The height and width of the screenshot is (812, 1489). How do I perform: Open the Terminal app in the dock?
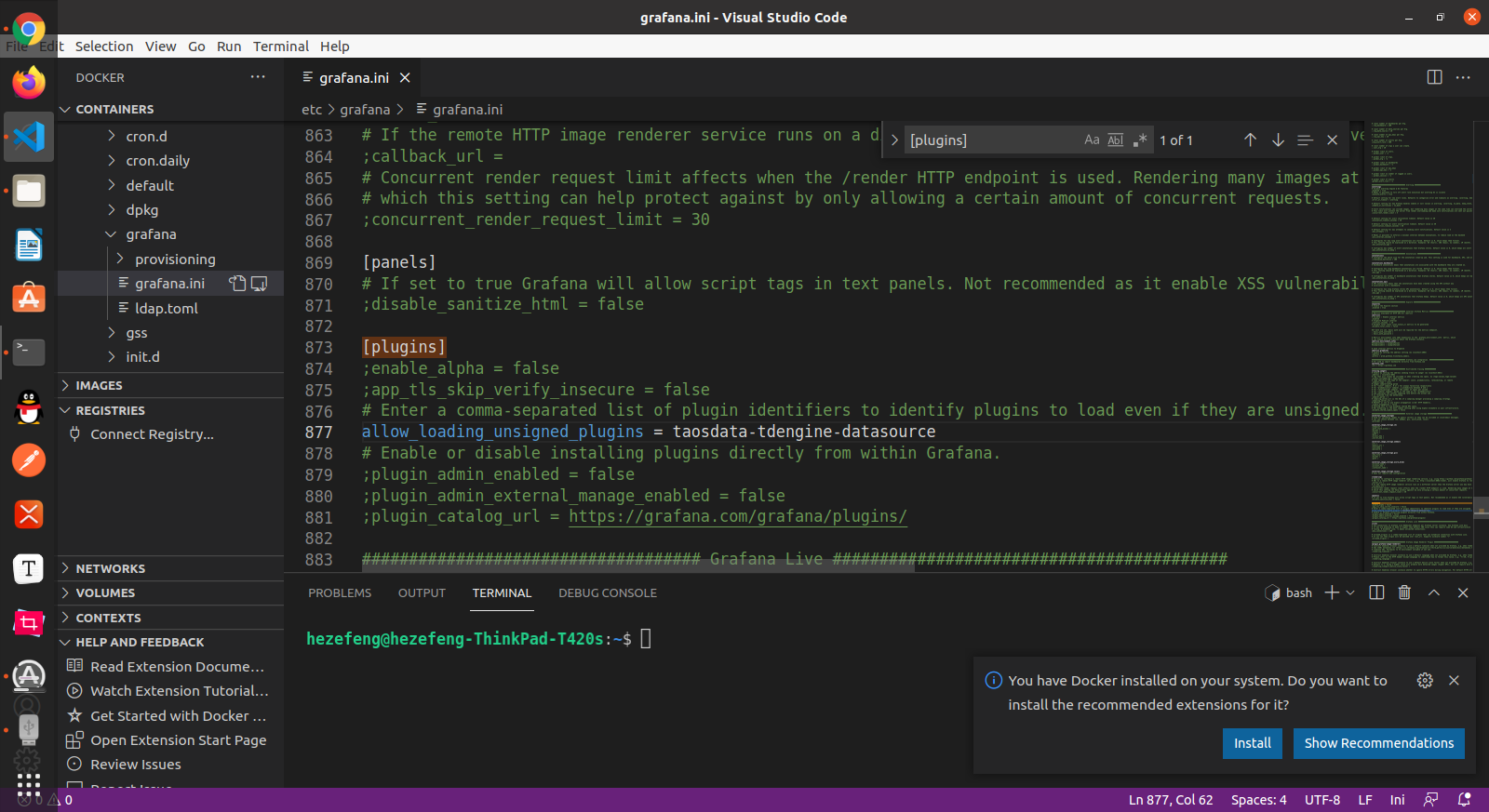pos(29,353)
